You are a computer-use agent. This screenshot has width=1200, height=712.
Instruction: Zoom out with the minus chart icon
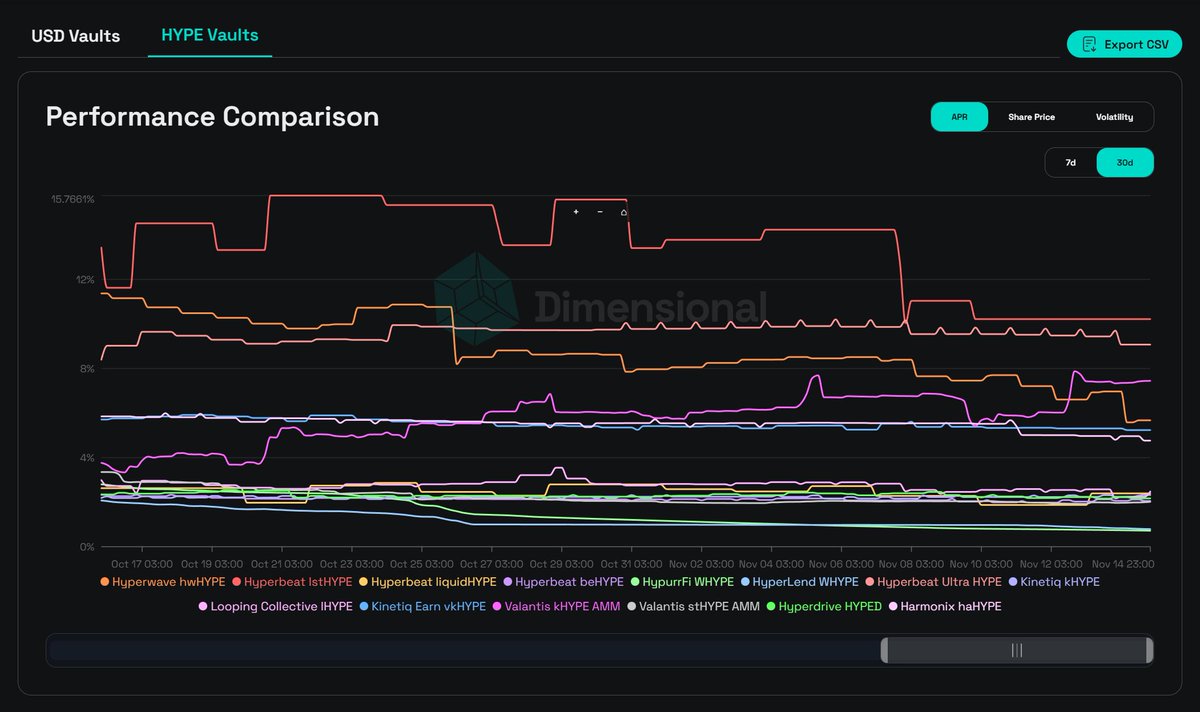[600, 212]
